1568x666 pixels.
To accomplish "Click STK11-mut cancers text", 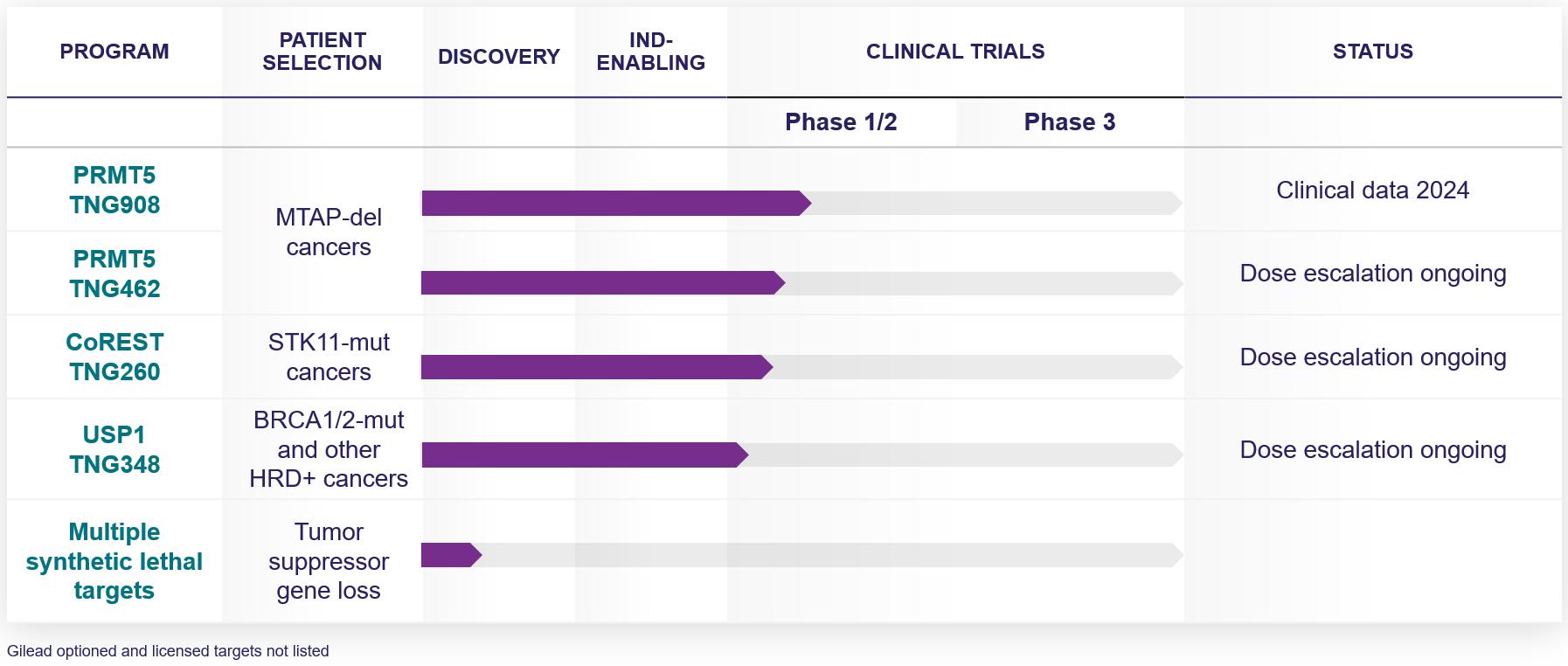I will tap(329, 357).
